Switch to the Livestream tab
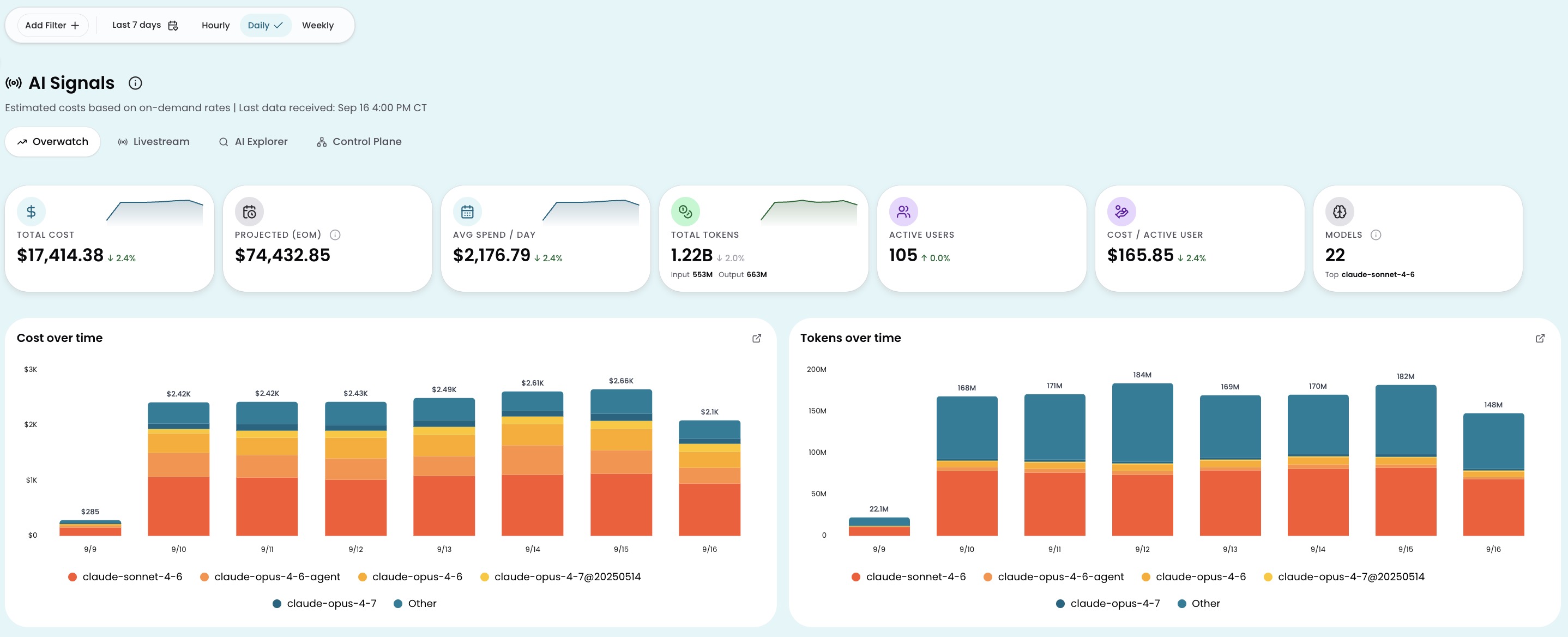Screen dimensions: 1568x637 click(153, 142)
